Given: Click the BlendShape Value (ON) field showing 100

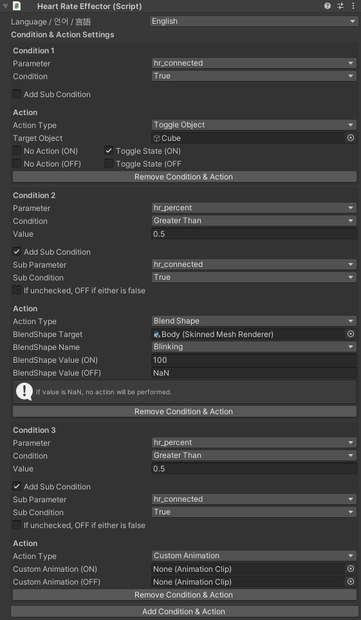Looking at the screenshot, I should coord(254,360).
